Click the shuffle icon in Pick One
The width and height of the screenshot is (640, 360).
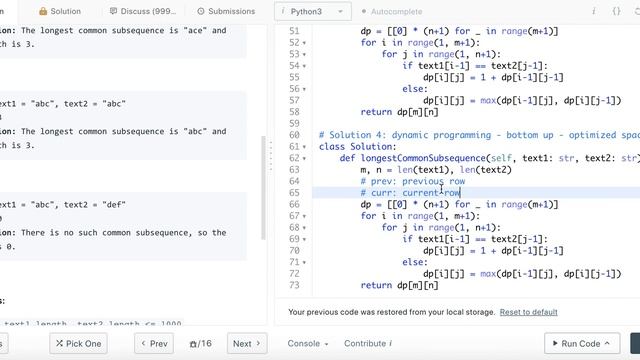[60, 343]
